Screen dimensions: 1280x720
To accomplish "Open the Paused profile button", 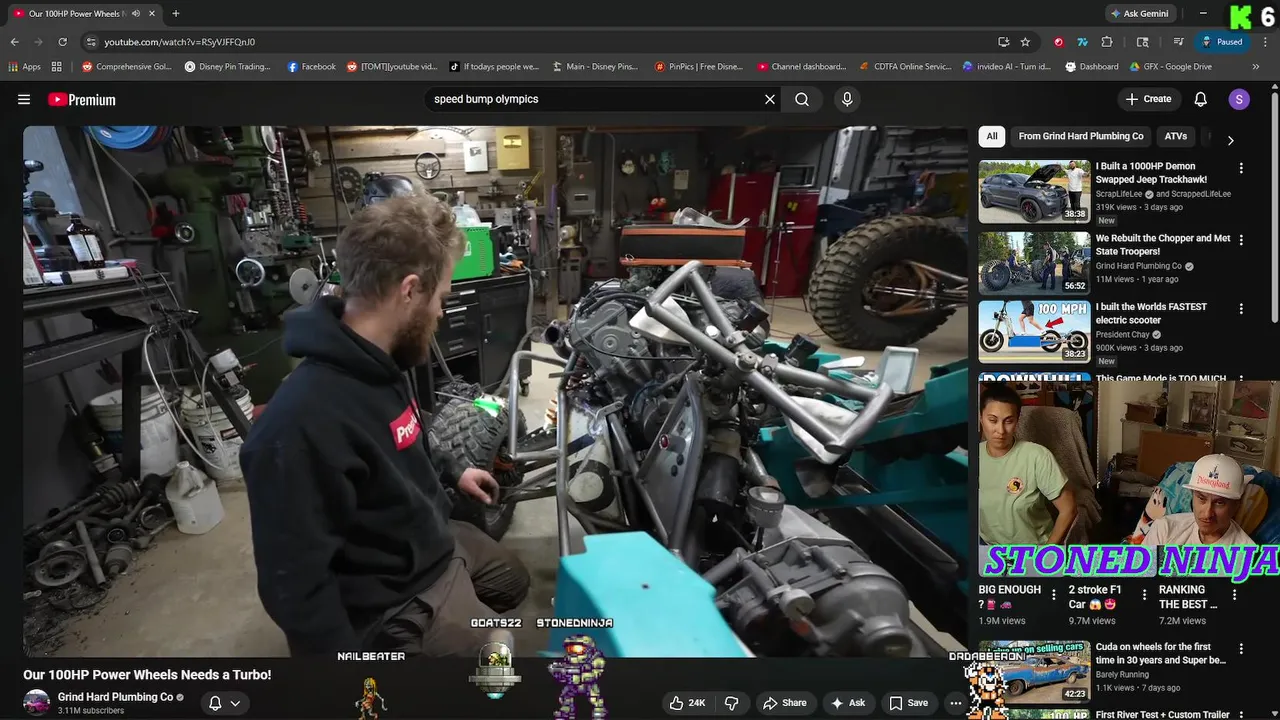I will point(1222,42).
